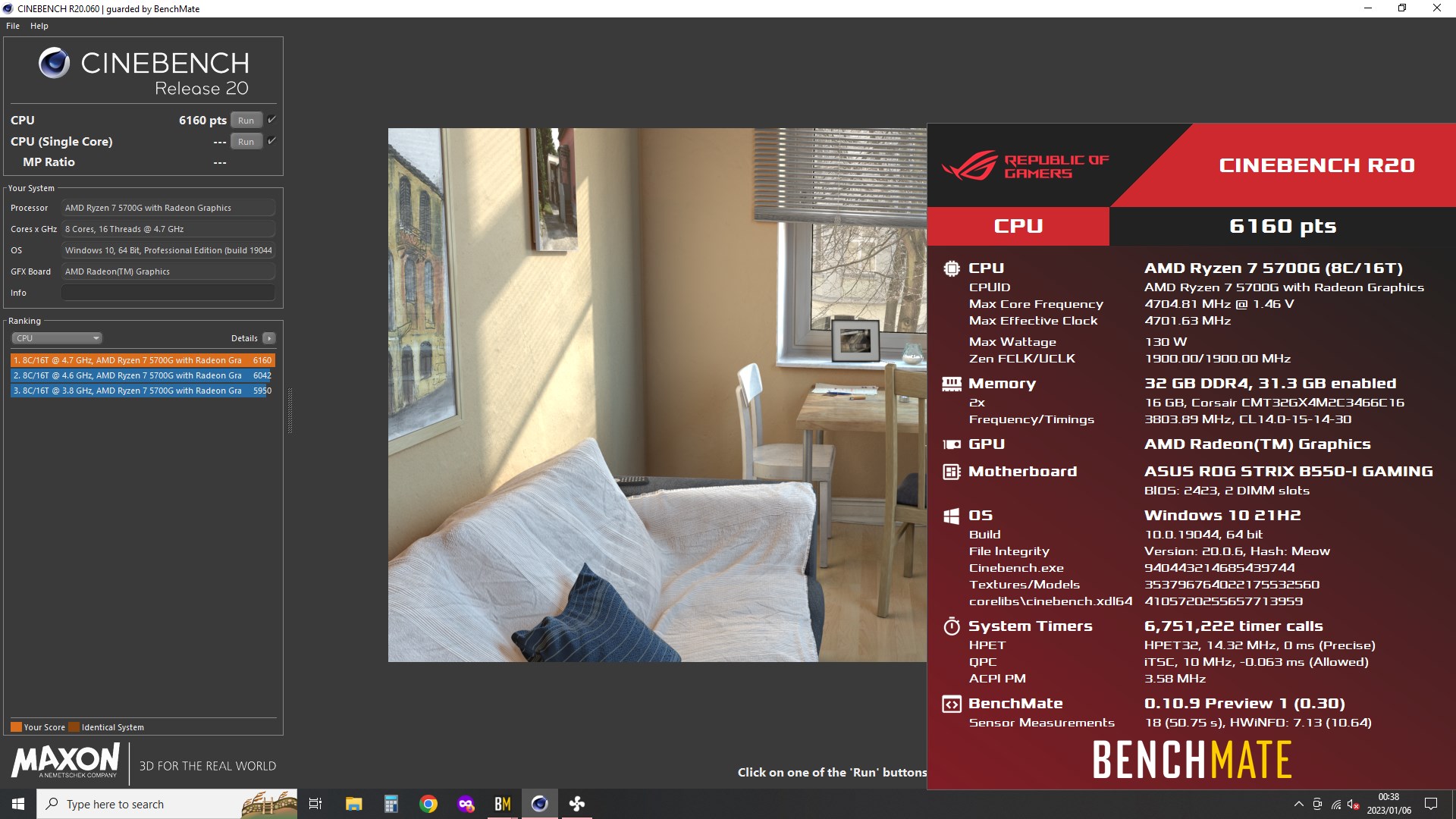This screenshot has height=819, width=1456.
Task: Show hidden system tray icons
Action: click(x=1298, y=804)
